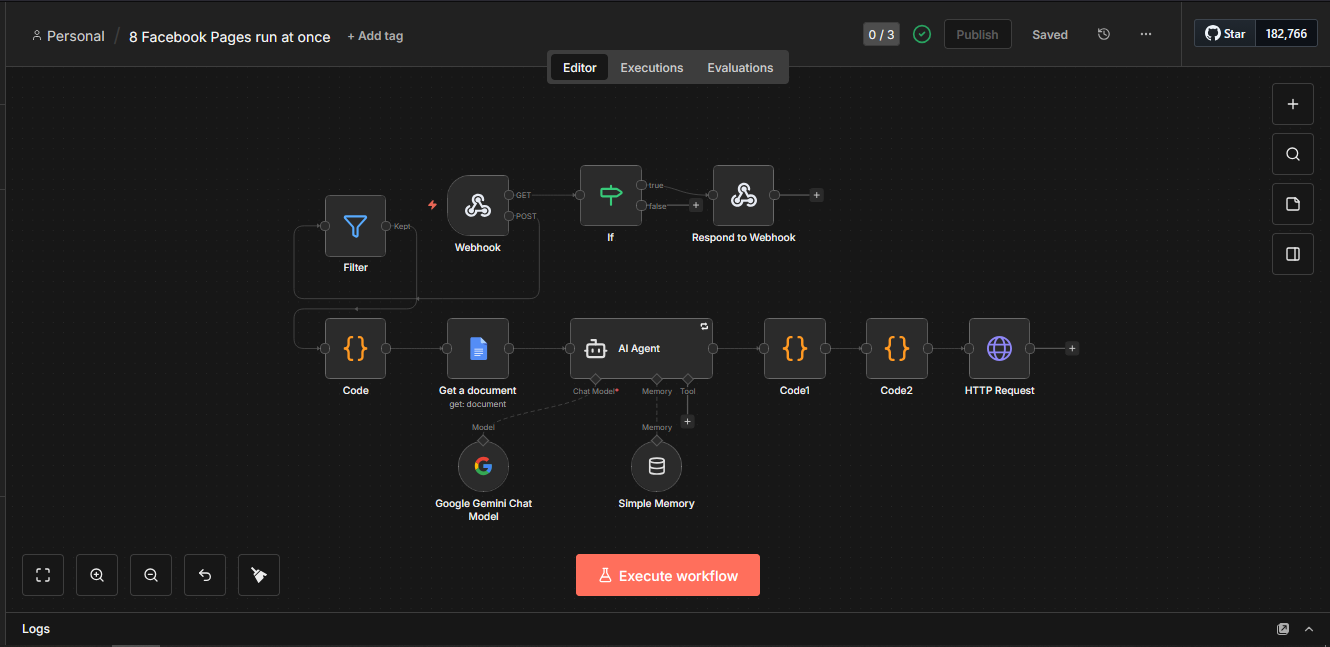The height and width of the screenshot is (647, 1330).
Task: Select the Webhook trigger node
Action: (x=478, y=206)
